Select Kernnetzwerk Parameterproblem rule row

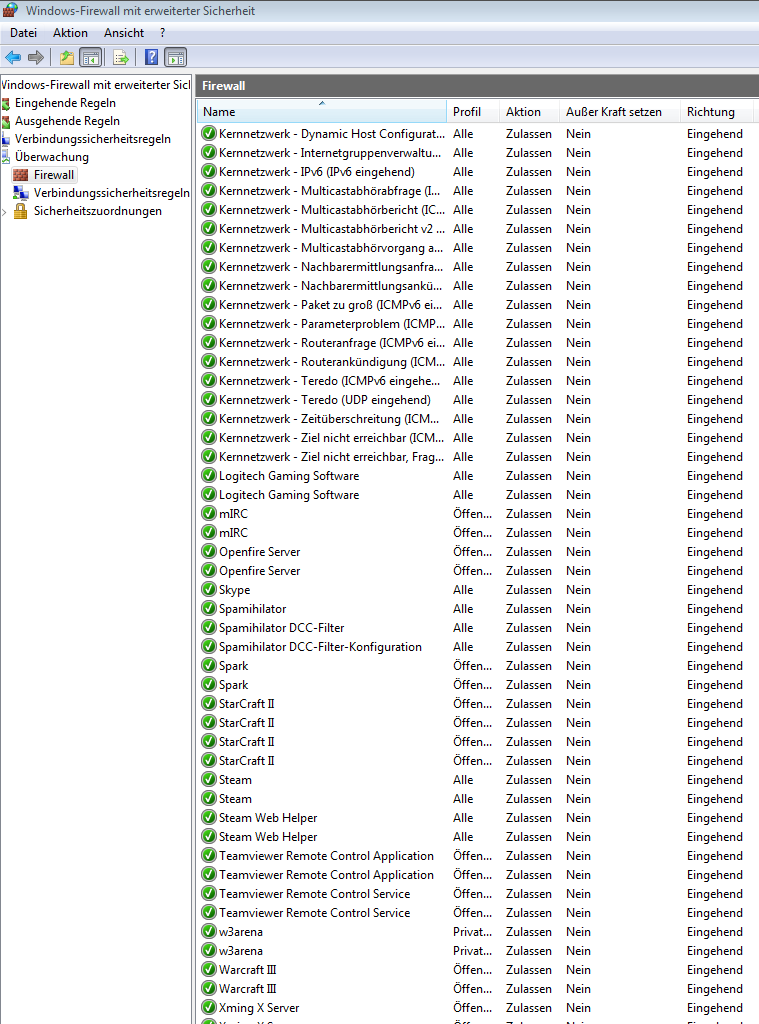[x=332, y=323]
